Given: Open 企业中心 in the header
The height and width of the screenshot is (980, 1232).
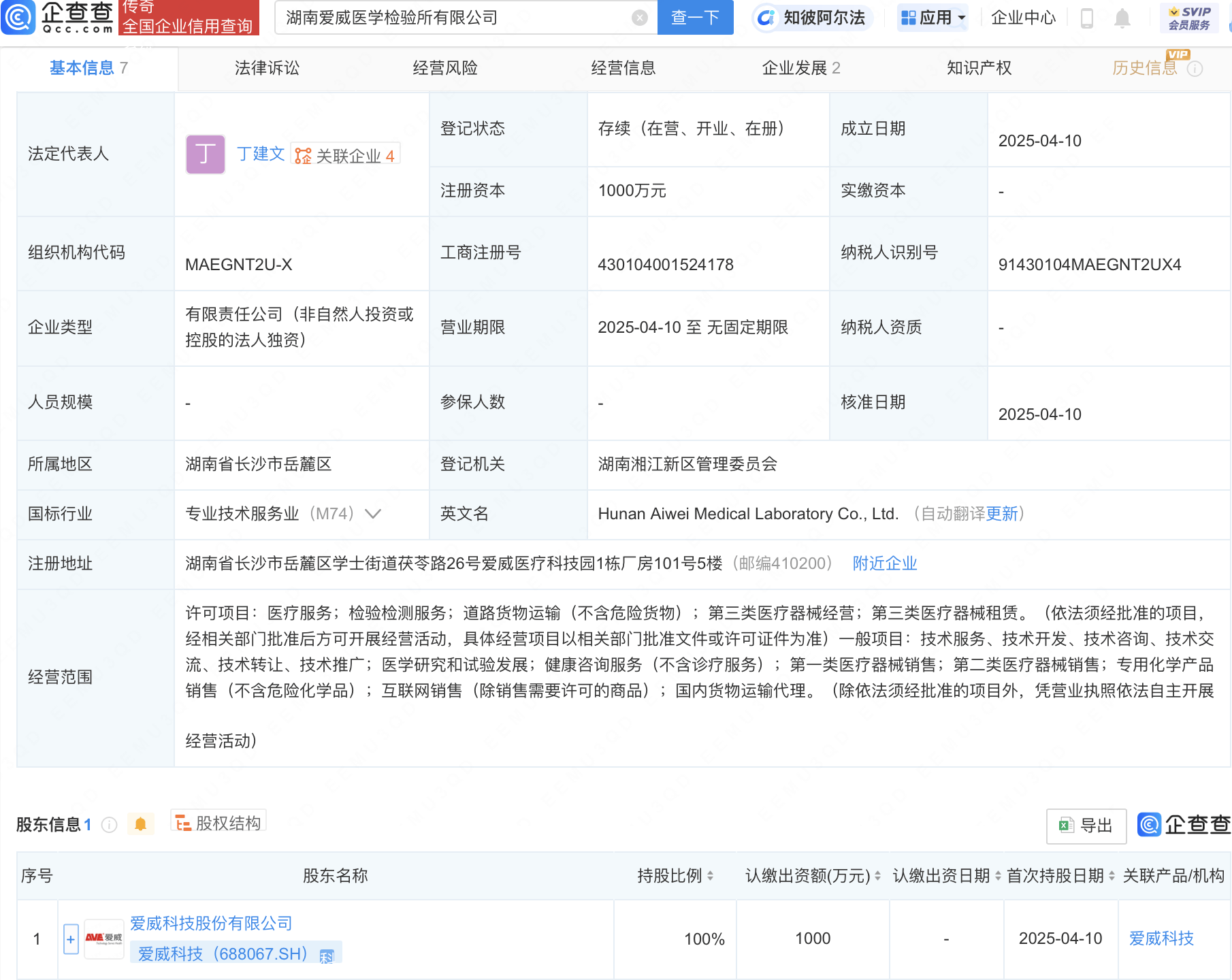Looking at the screenshot, I should pyautogui.click(x=1023, y=18).
